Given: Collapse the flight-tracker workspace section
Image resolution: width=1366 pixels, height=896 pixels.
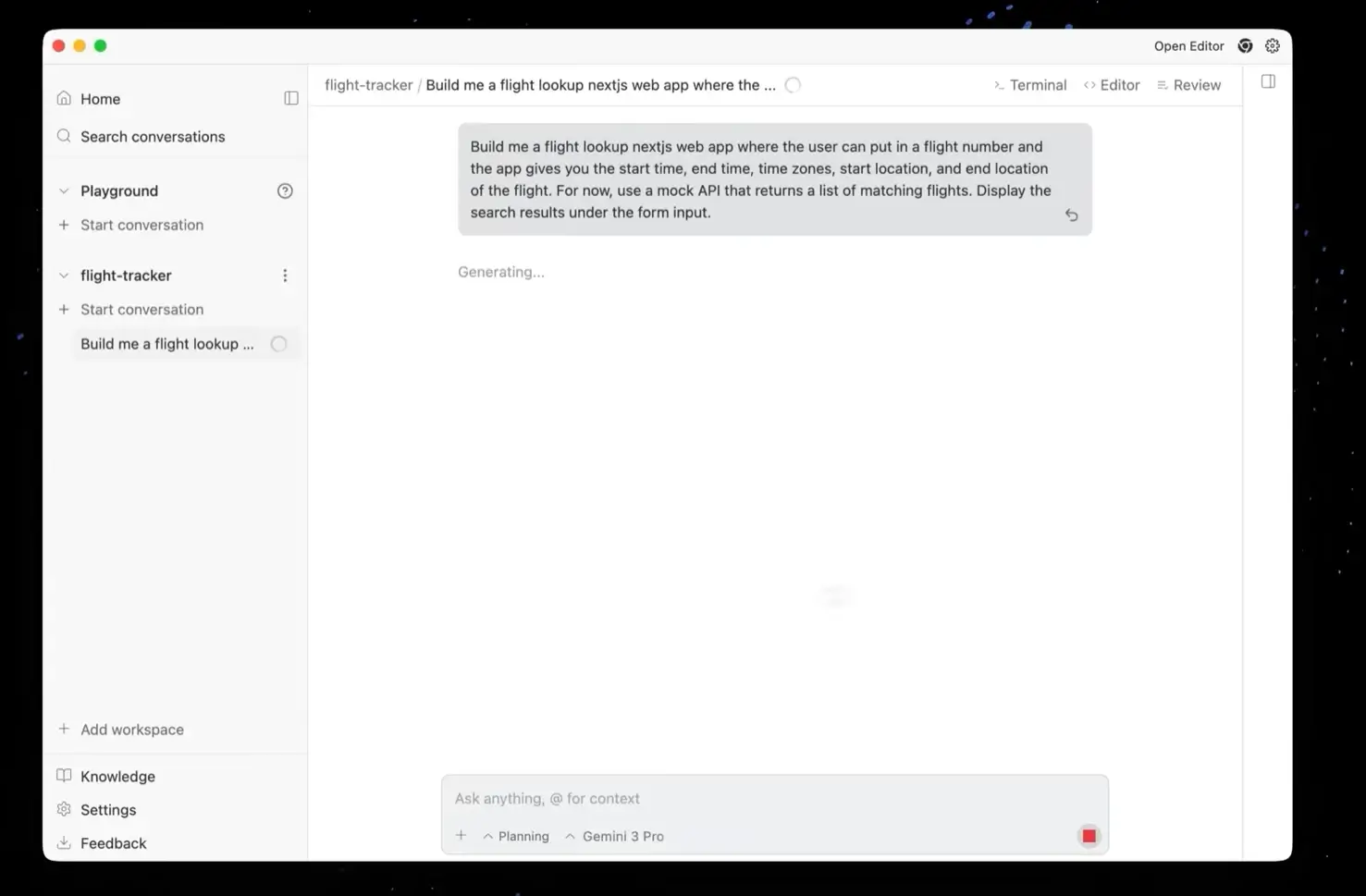Looking at the screenshot, I should 64,276.
